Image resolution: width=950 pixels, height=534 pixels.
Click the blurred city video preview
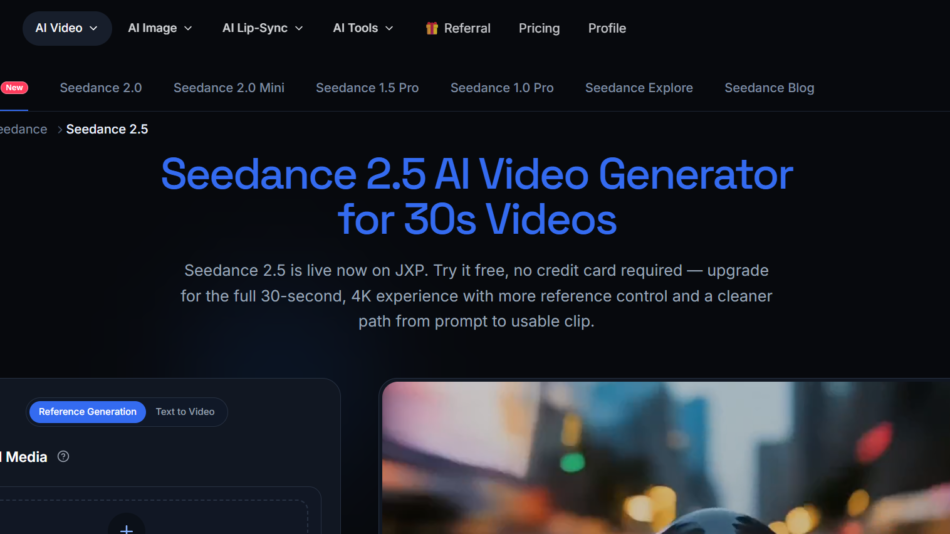(x=666, y=458)
